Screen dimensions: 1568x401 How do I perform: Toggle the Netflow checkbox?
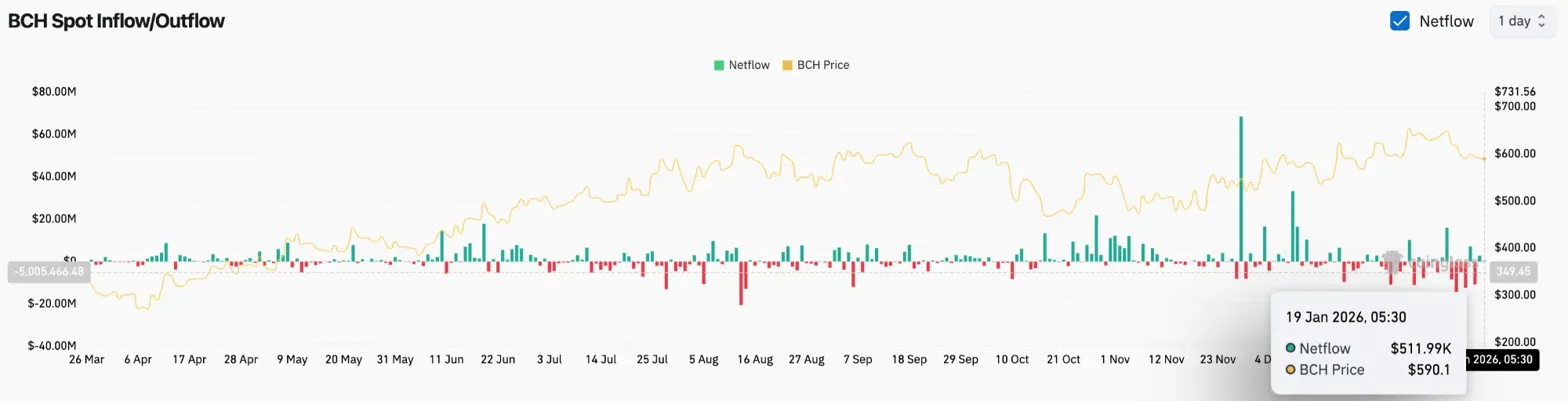[x=1400, y=21]
